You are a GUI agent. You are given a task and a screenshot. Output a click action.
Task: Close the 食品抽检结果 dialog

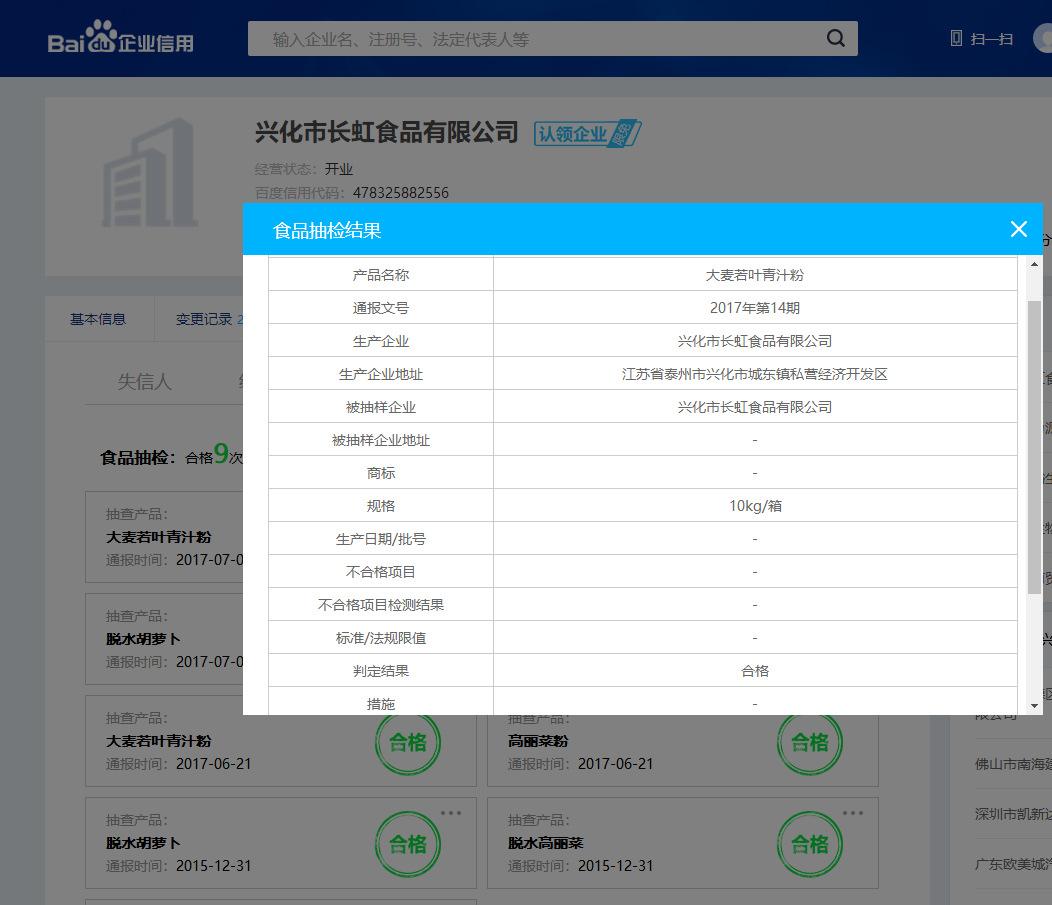coord(1018,229)
